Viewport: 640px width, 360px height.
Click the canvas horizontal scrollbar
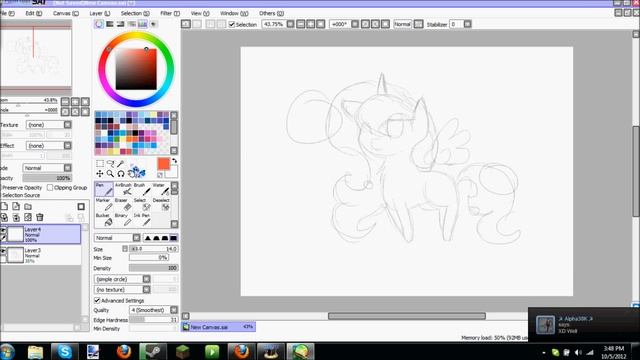pos(407,316)
